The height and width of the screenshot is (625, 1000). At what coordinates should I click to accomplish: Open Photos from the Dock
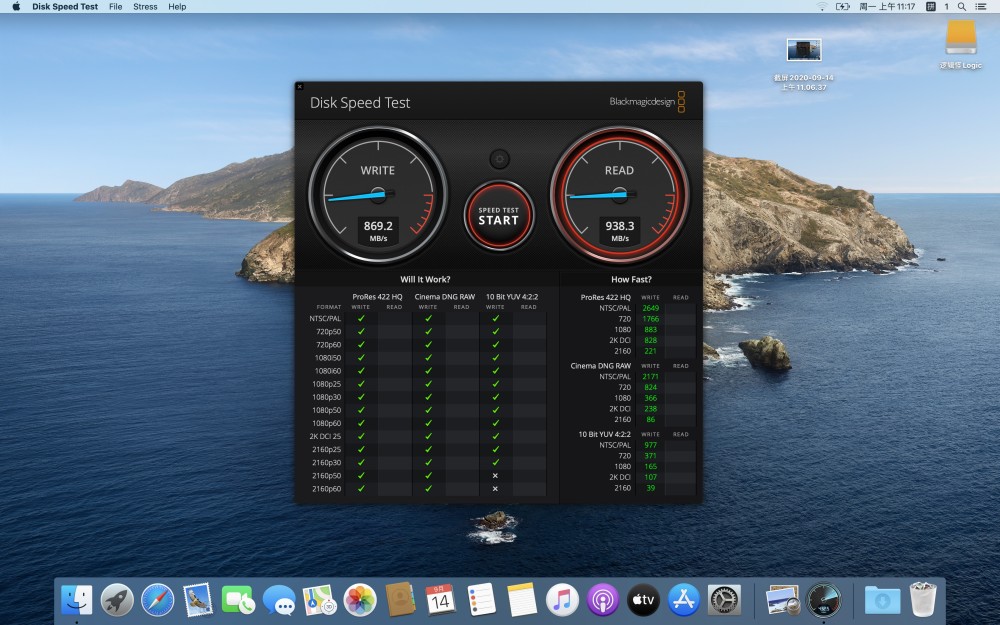pyautogui.click(x=360, y=600)
